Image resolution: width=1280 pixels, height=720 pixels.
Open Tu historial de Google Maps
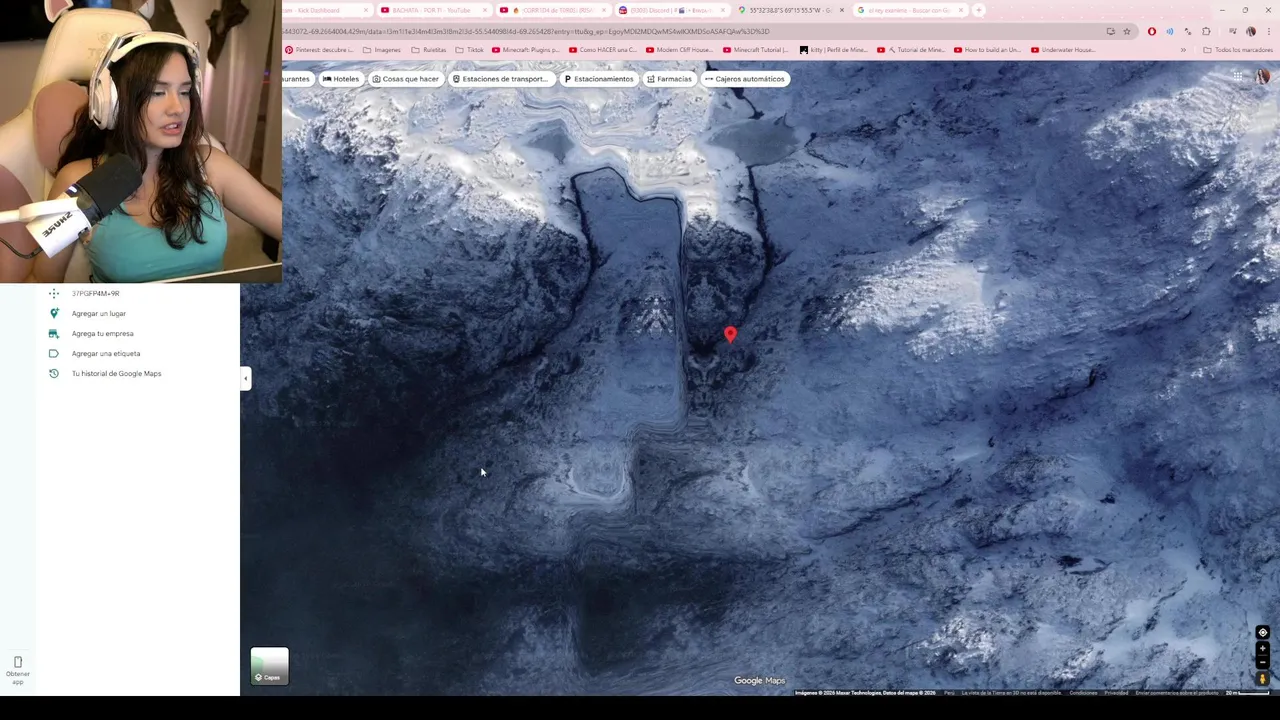point(116,374)
